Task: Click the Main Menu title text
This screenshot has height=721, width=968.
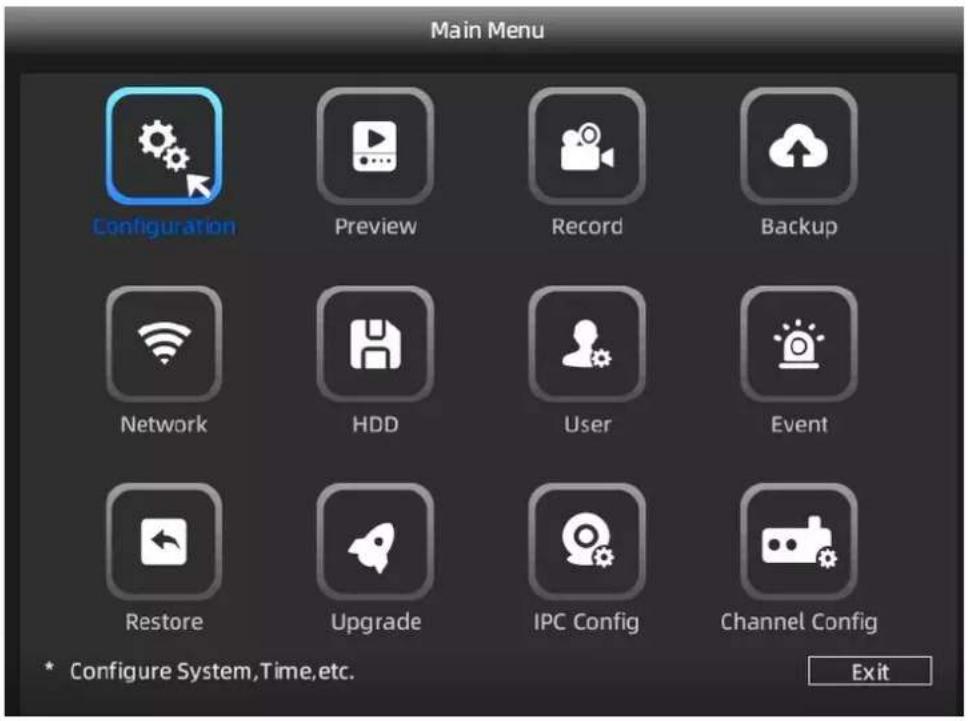Action: pos(487,30)
